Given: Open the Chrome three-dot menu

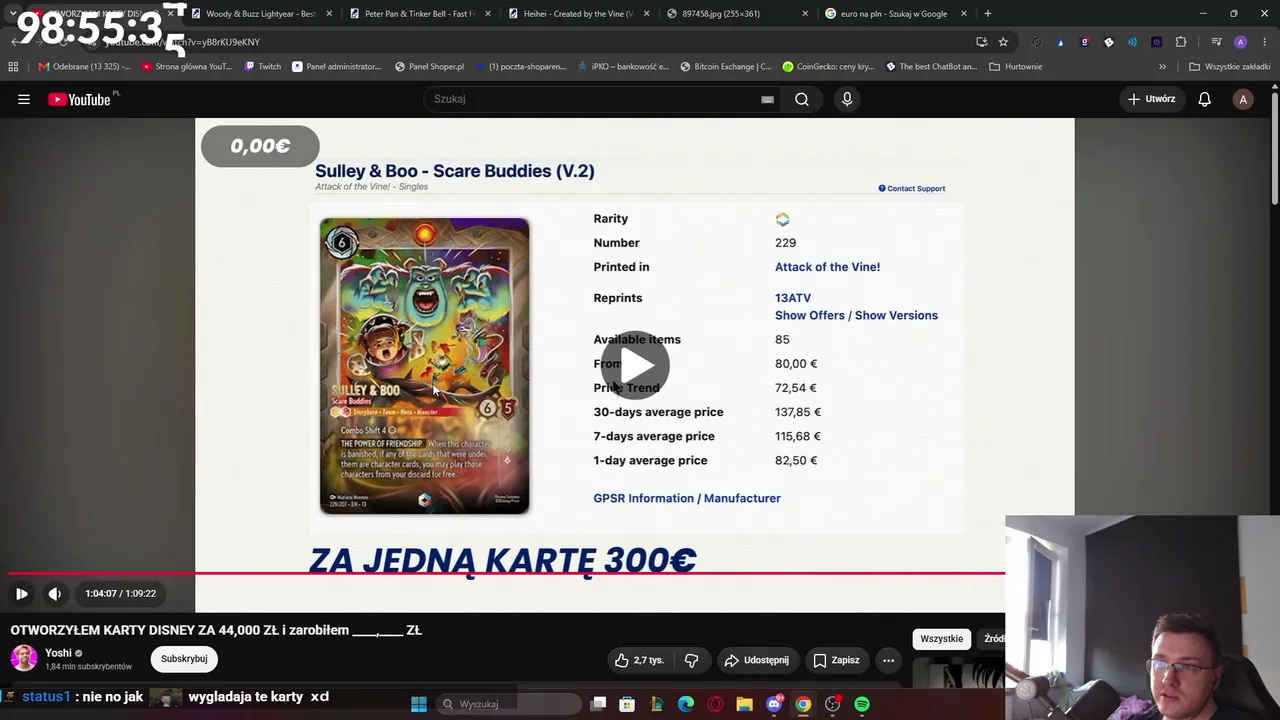Looking at the screenshot, I should (1263, 42).
